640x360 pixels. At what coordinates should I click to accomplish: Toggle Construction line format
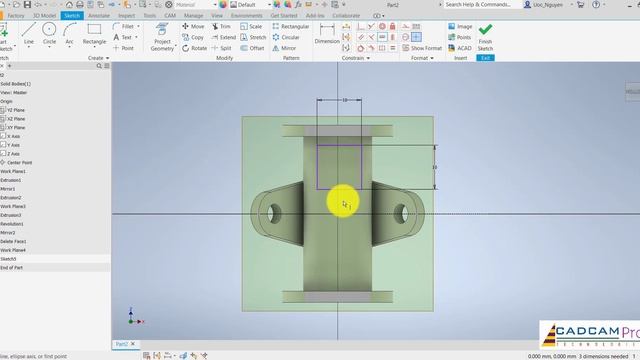pyautogui.click(x=405, y=27)
